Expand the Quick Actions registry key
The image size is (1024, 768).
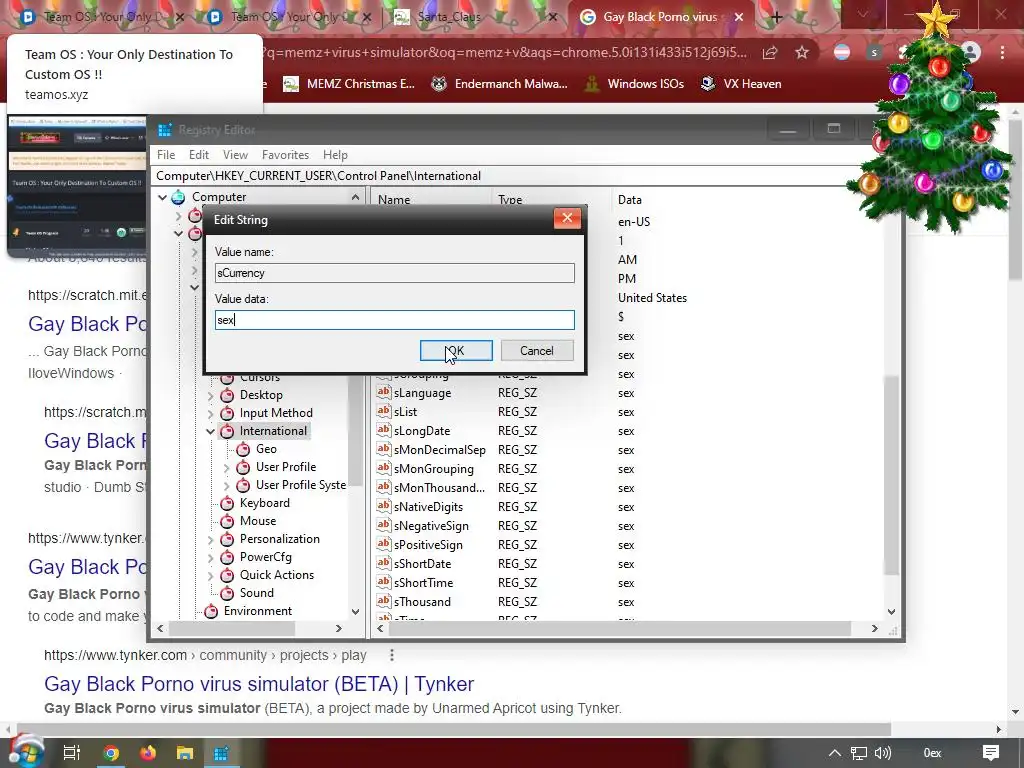point(210,575)
